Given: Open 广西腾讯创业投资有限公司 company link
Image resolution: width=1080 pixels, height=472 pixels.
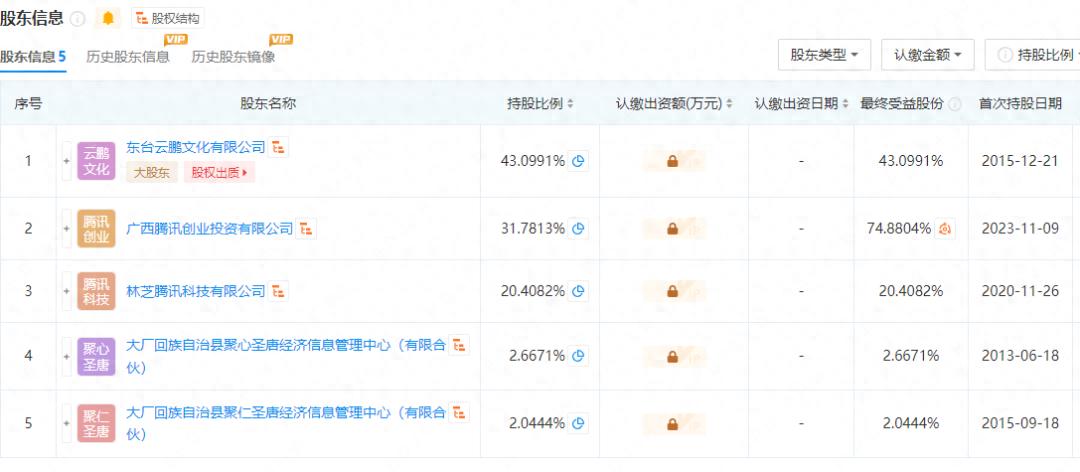Looking at the screenshot, I should click(210, 229).
